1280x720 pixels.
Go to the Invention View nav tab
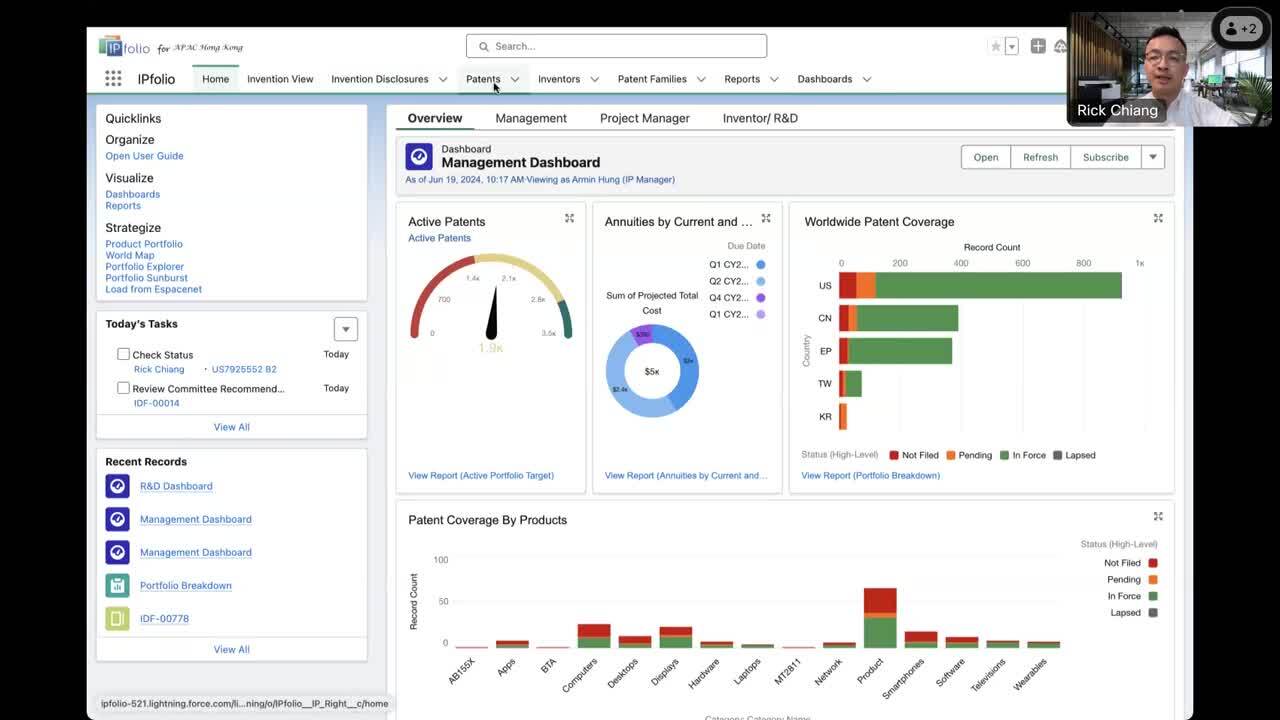[280, 79]
